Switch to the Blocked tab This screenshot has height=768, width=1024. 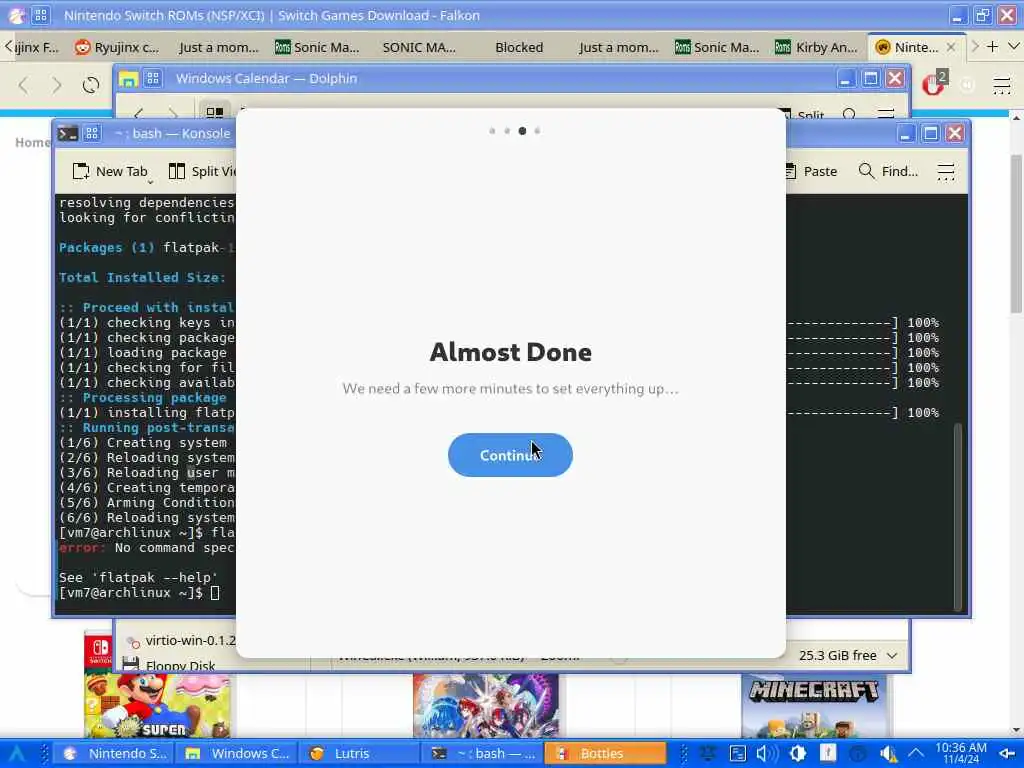tap(519, 47)
